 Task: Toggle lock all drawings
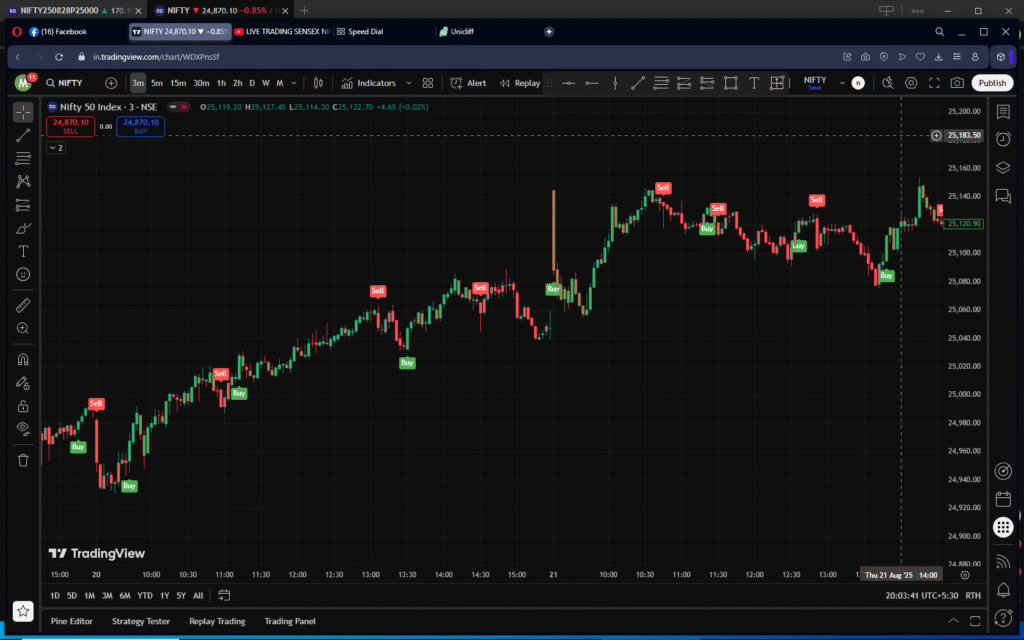[23, 406]
